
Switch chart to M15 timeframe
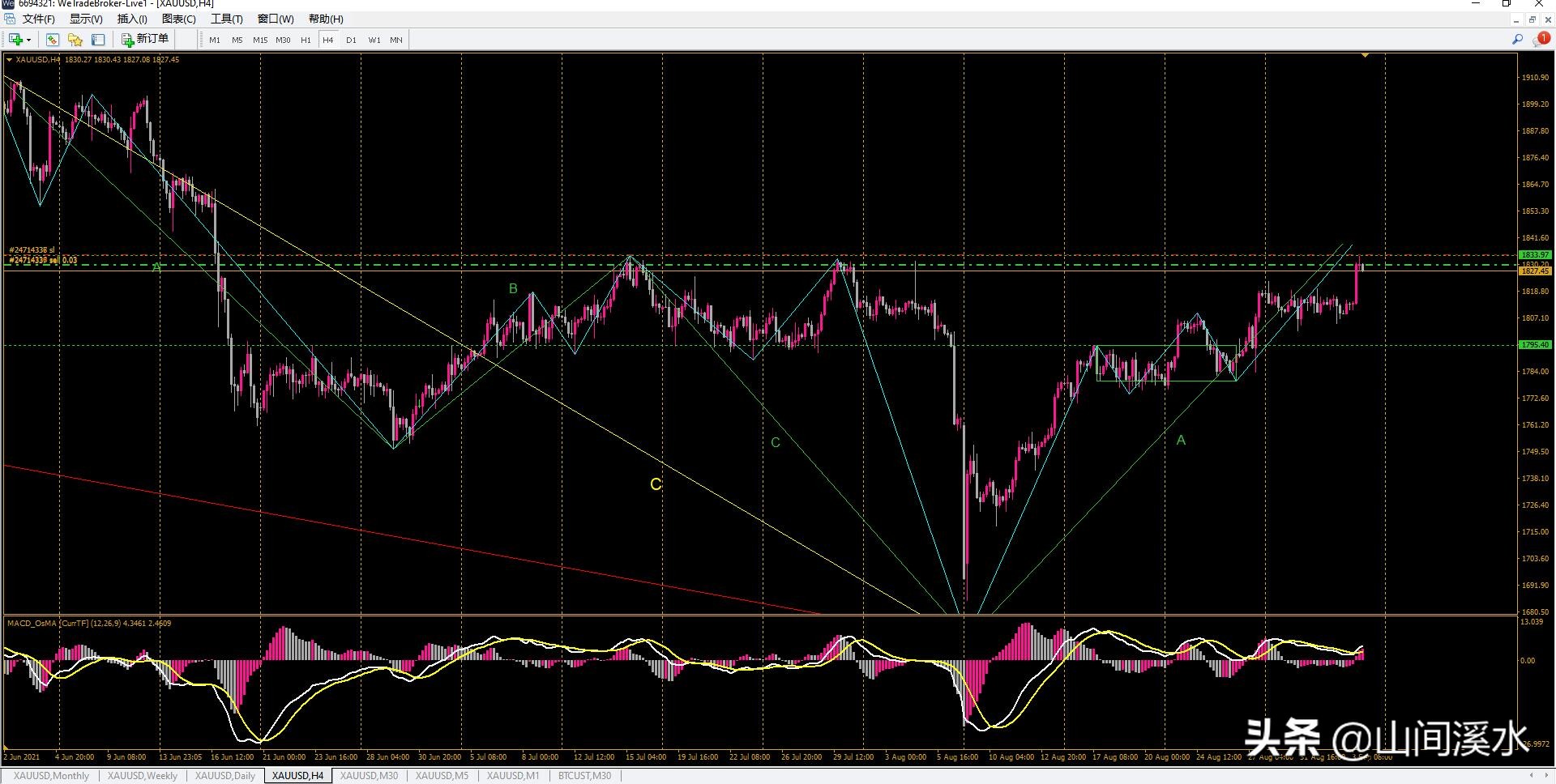click(x=260, y=40)
